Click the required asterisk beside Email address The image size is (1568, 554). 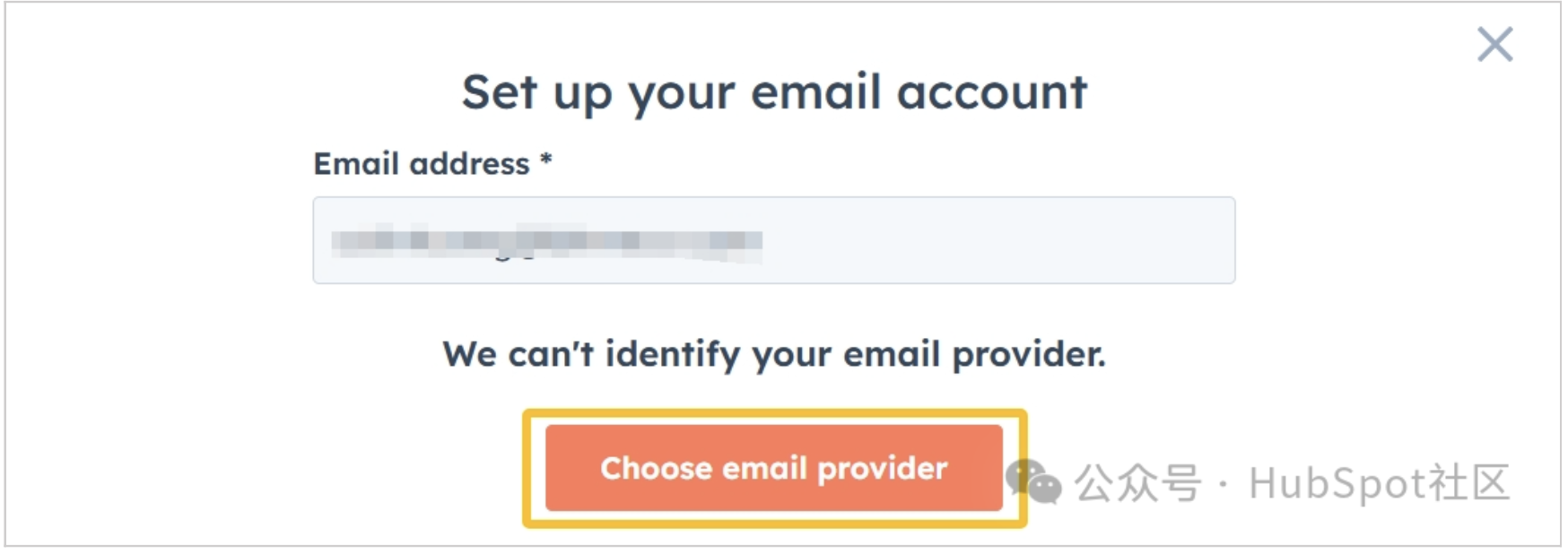545,161
